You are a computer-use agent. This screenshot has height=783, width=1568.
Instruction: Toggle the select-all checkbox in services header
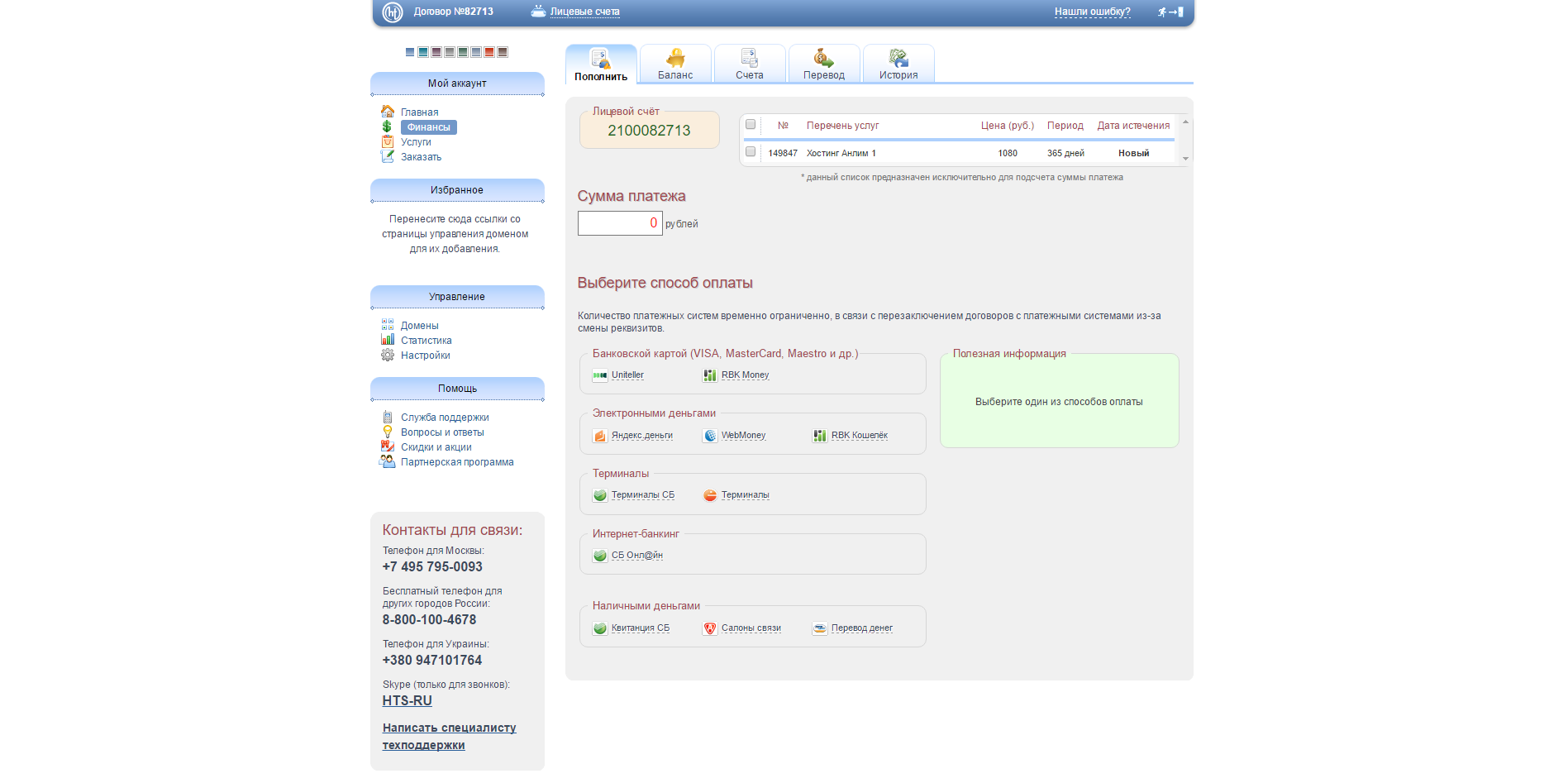pos(751,124)
